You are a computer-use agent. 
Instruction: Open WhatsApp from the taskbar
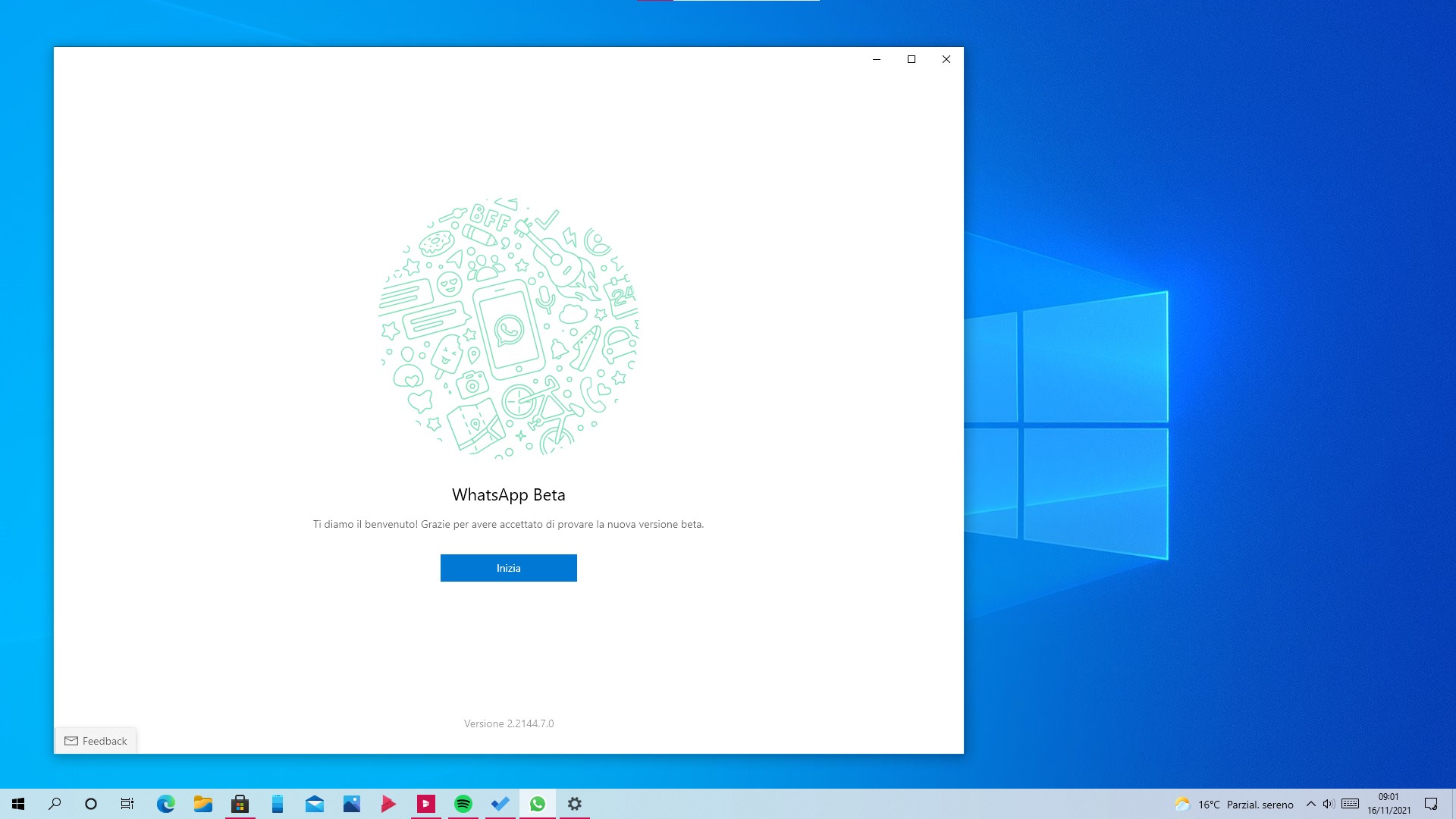coord(538,804)
